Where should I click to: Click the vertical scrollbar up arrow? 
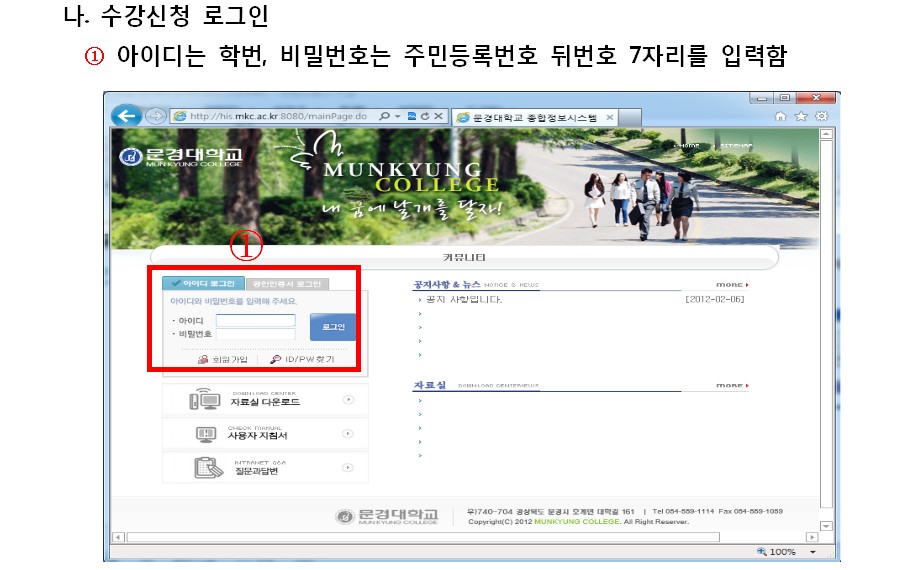(x=826, y=134)
